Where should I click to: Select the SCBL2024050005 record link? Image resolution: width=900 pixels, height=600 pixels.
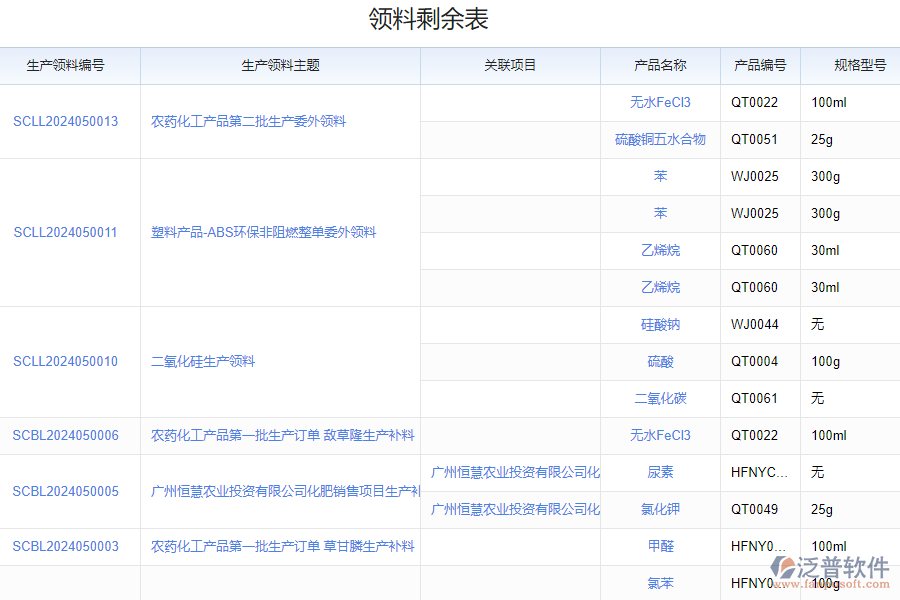point(65,491)
